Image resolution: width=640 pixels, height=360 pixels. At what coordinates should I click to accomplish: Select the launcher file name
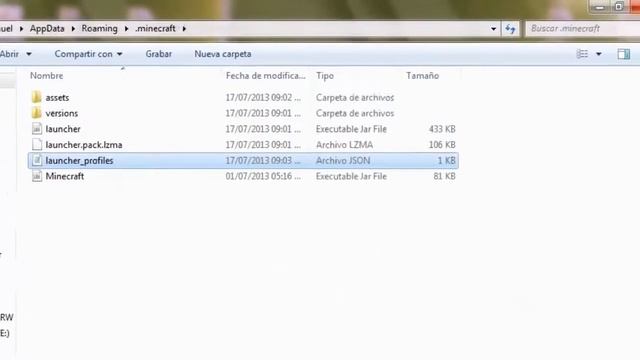(x=63, y=129)
